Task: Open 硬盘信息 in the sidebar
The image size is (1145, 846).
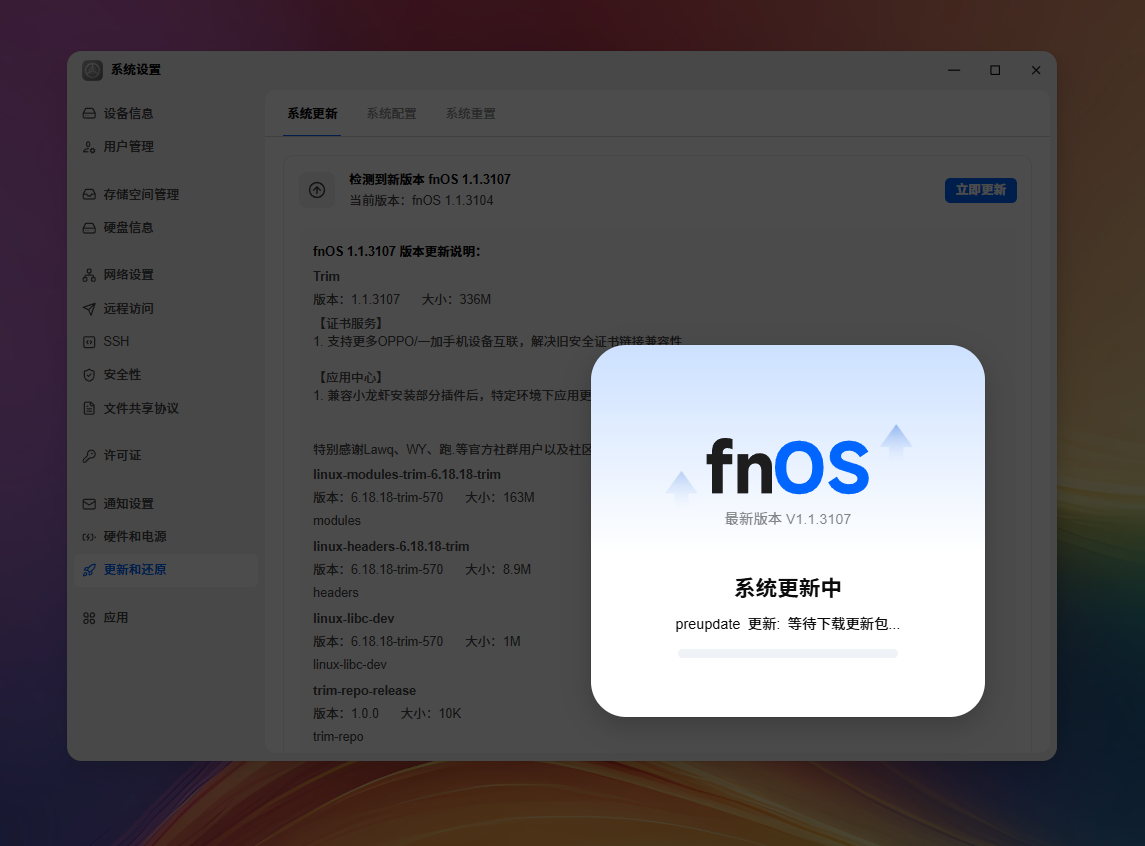Action: coord(166,228)
